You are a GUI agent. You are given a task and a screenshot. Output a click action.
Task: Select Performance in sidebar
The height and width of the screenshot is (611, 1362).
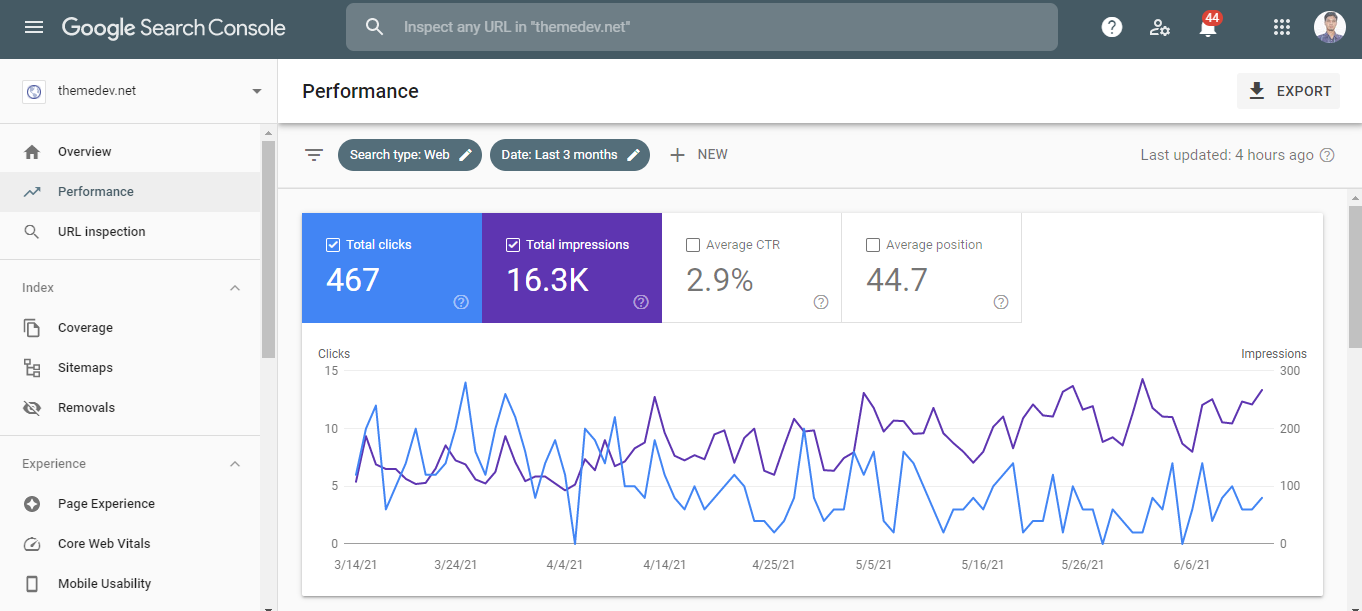click(130, 192)
